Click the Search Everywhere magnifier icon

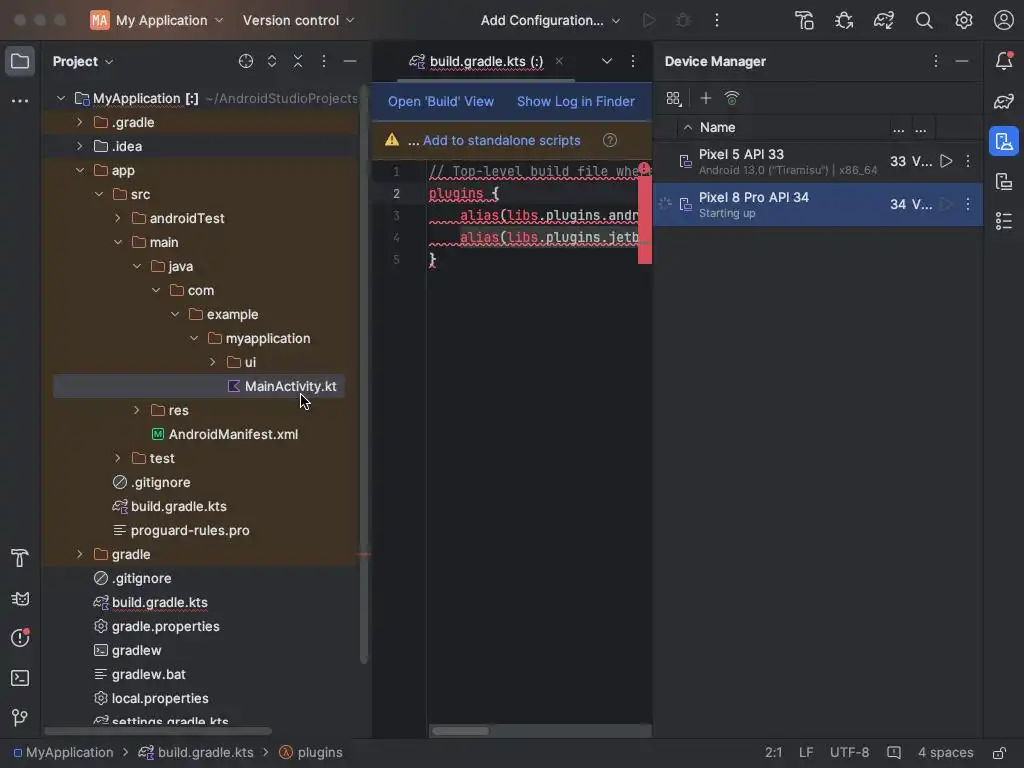tap(924, 20)
